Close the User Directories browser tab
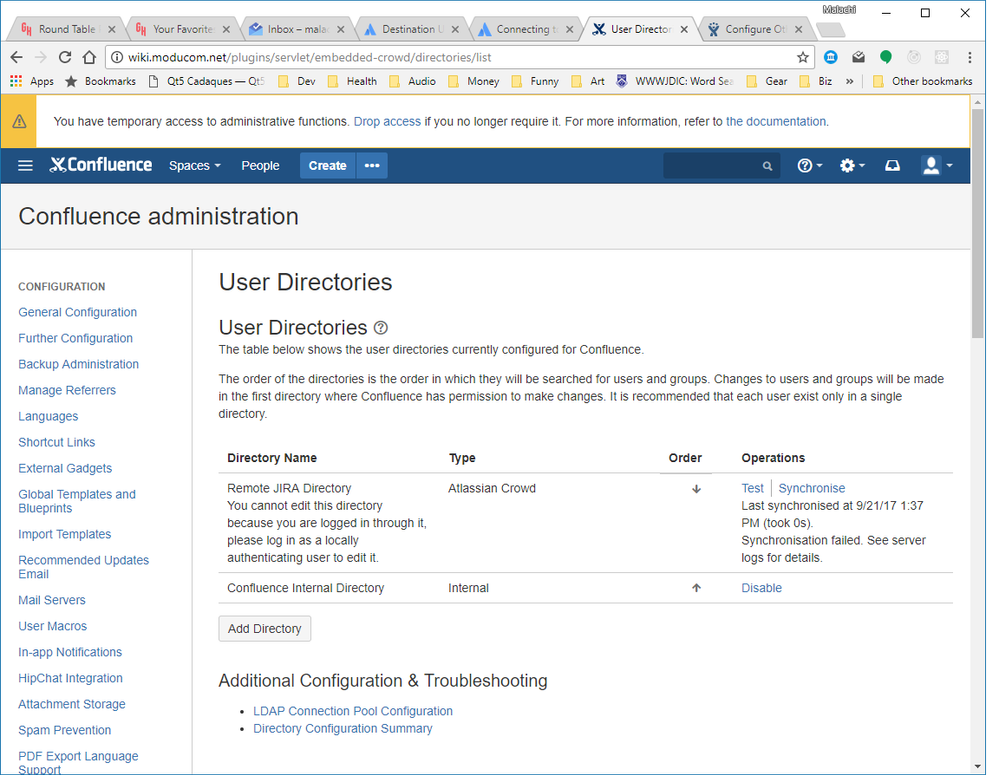Viewport: 999px width, 775px height. 684,29
